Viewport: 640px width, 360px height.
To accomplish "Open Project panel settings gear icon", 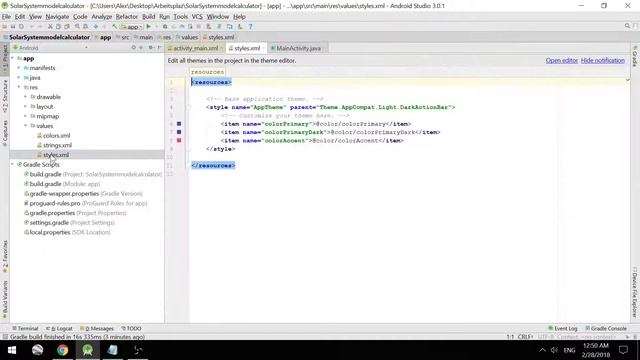I will 151,48.
